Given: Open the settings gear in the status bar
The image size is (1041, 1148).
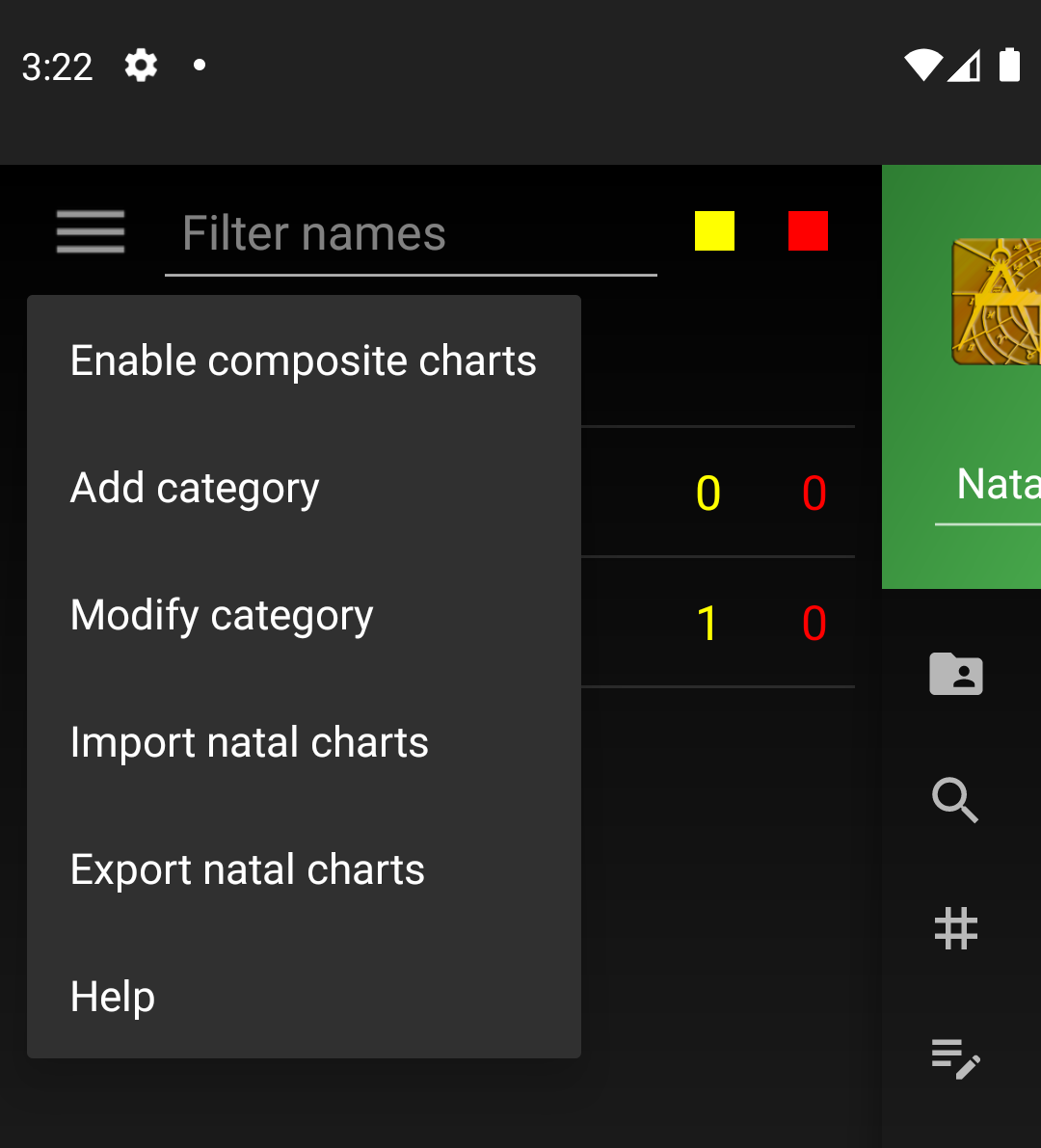Looking at the screenshot, I should pos(141,66).
